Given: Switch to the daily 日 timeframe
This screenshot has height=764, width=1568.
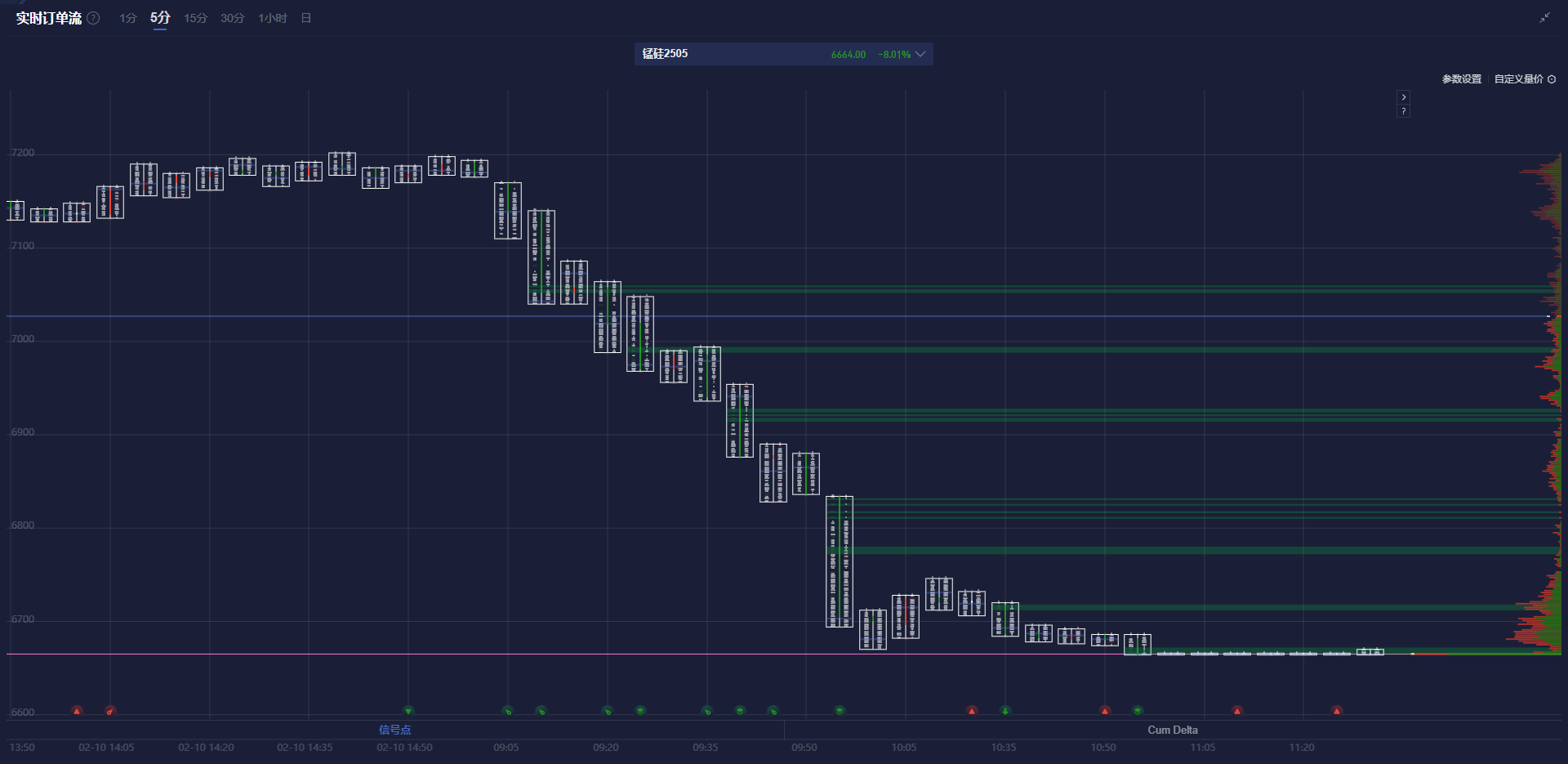Looking at the screenshot, I should pos(306,18).
